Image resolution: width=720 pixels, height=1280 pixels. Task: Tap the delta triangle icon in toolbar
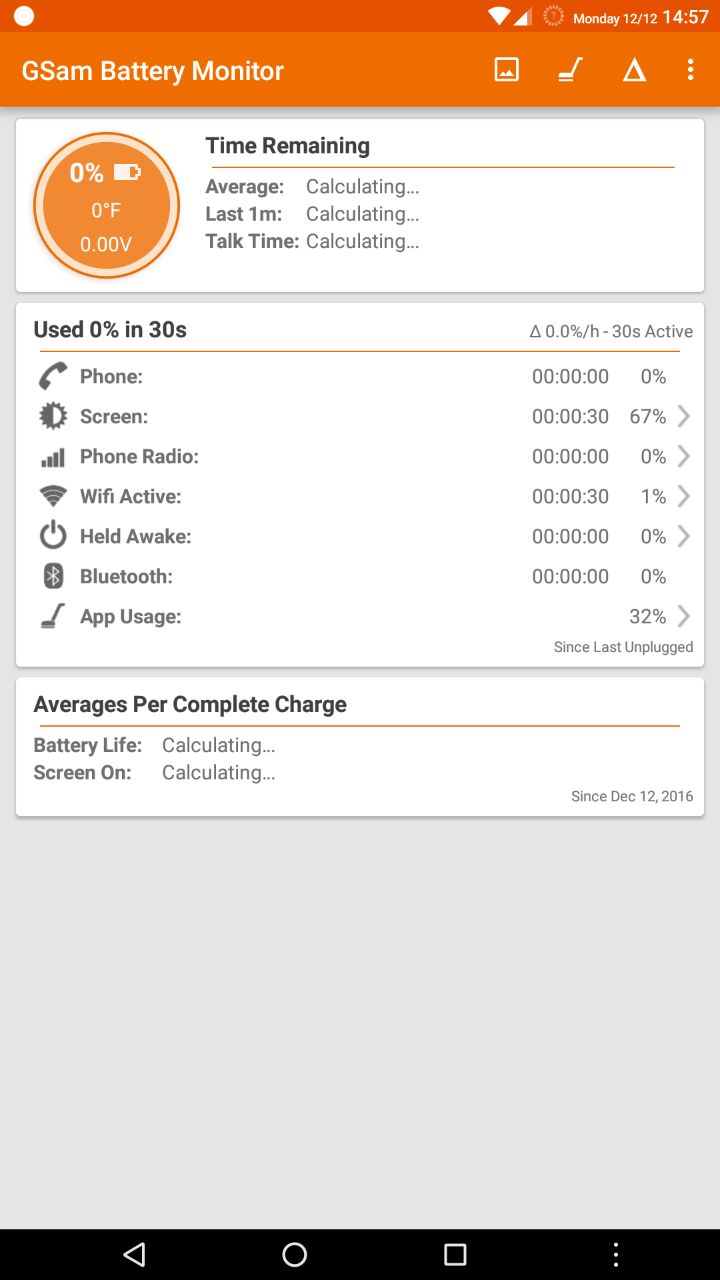coord(634,70)
